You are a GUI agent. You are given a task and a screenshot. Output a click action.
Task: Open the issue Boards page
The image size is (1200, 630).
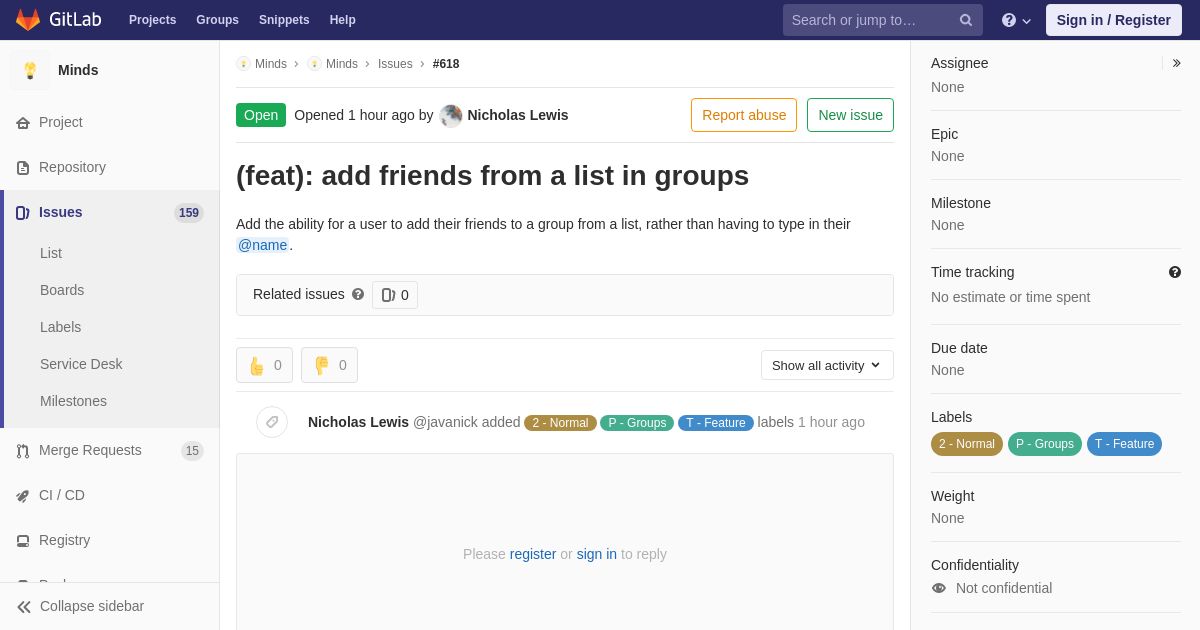pyautogui.click(x=62, y=290)
